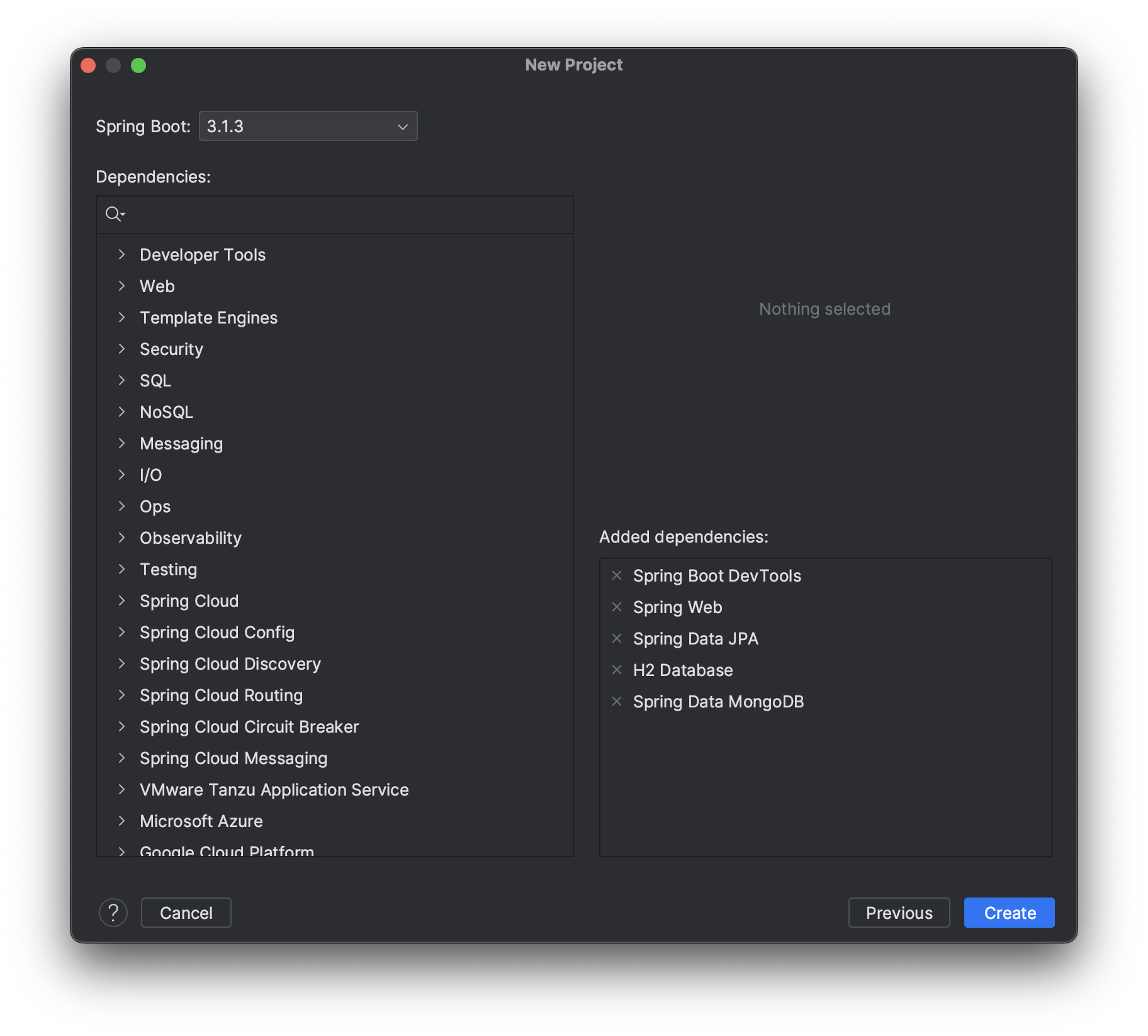Open the Spring Boot version dropdown
Viewport: 1148px width, 1036px height.
coord(308,126)
